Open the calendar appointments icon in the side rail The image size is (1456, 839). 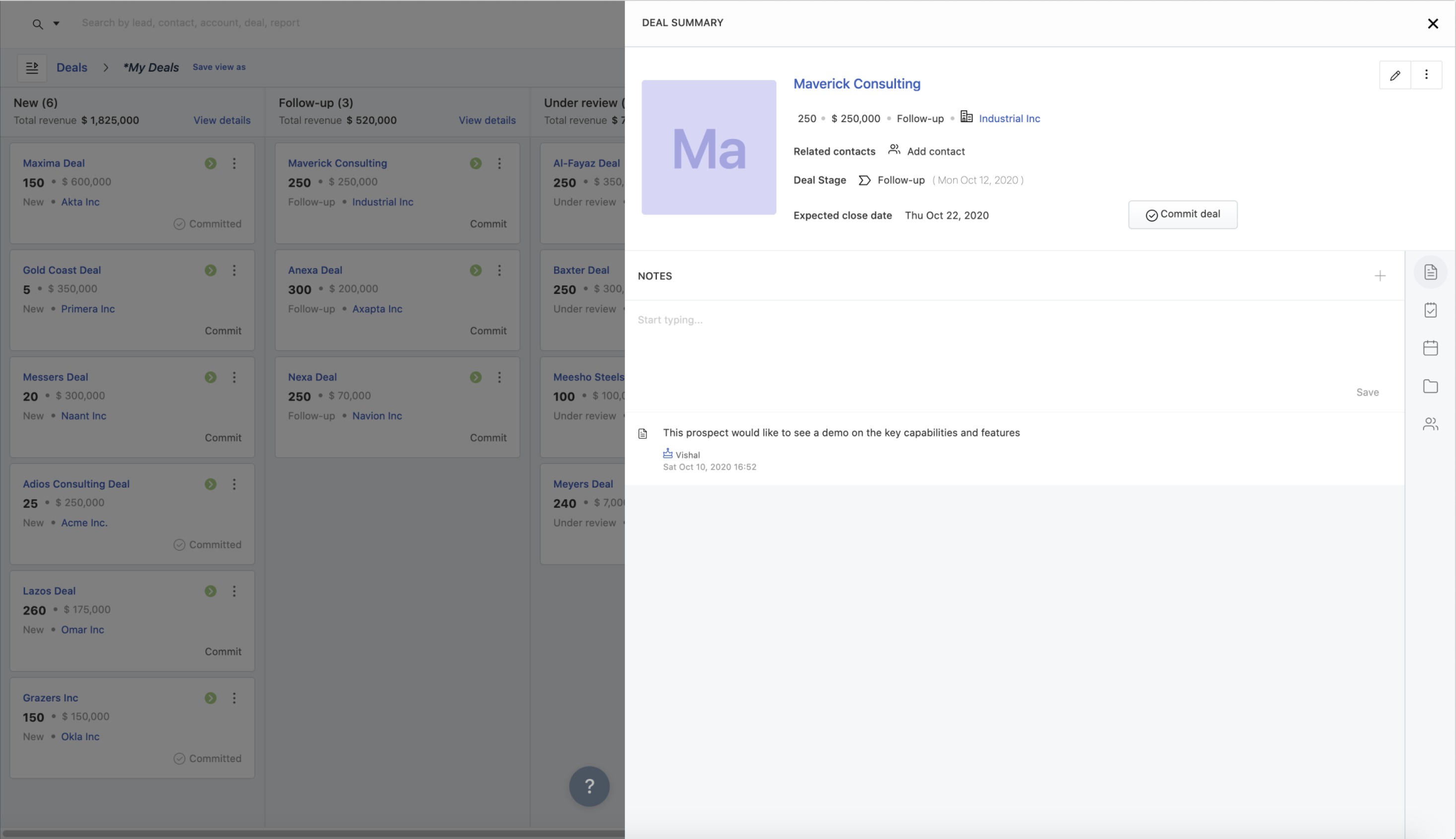point(1430,348)
